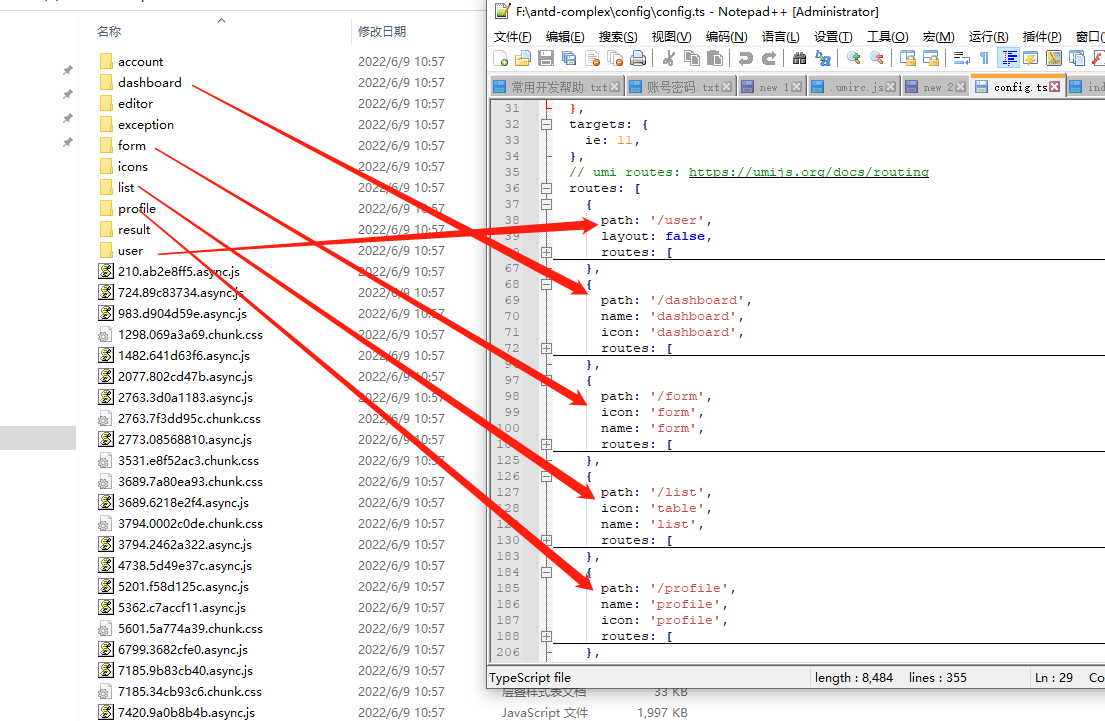Viewport: 1105px width, 721px height.
Task: Click the New file icon in Notepad++ toolbar
Action: point(500,58)
